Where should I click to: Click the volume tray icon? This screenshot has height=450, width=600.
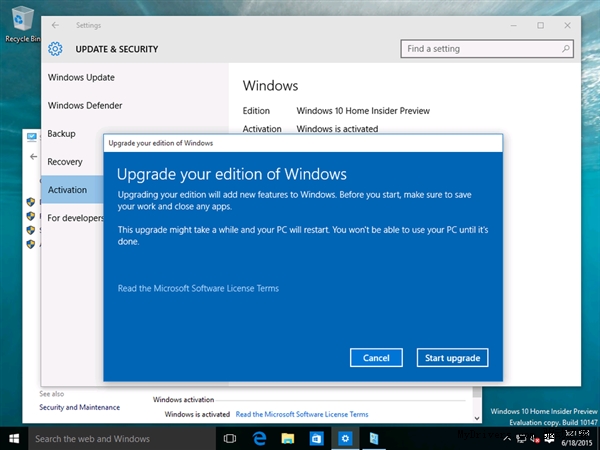pyautogui.click(x=535, y=439)
